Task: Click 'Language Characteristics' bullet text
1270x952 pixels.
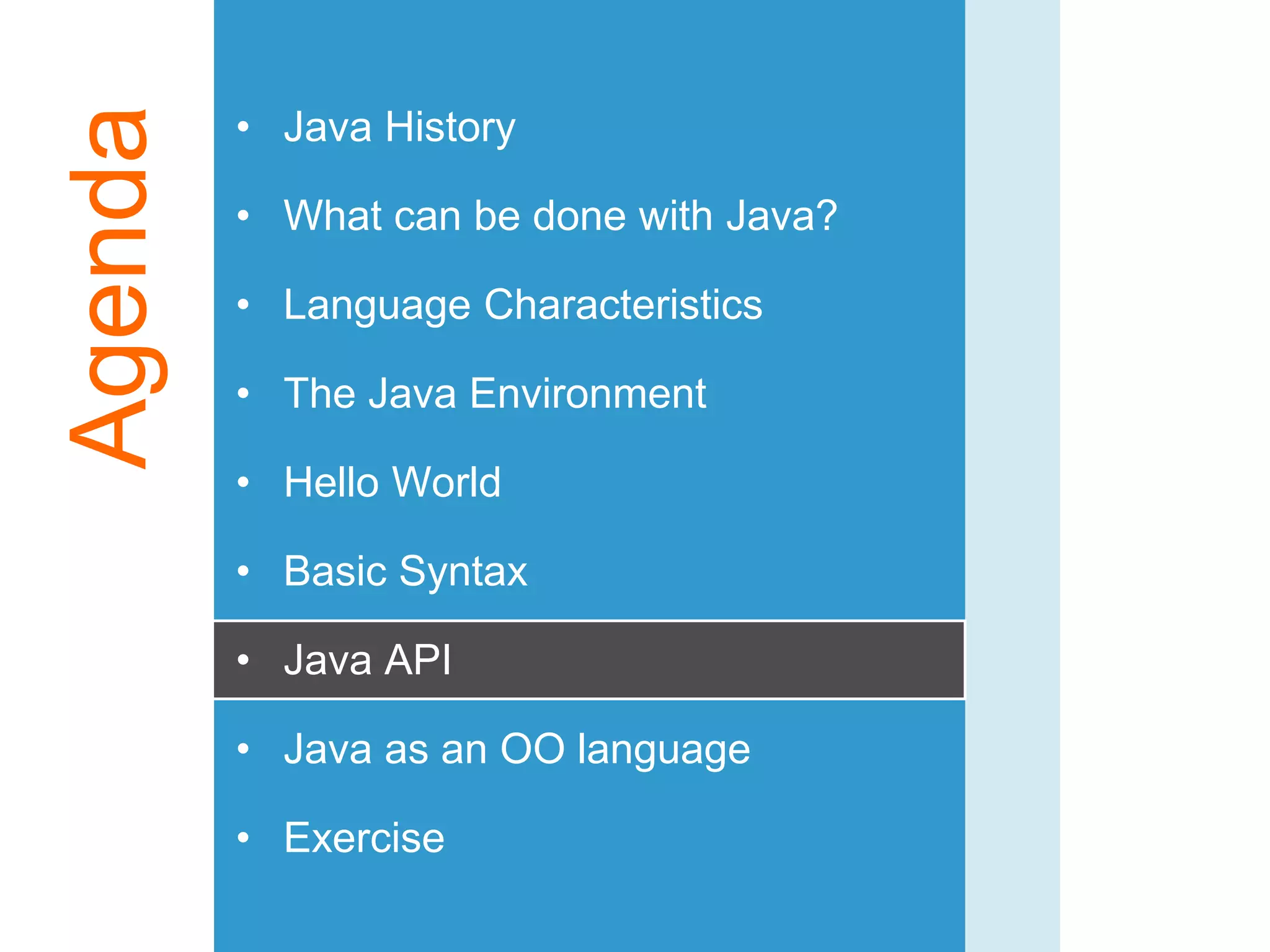Action: pos(523,306)
